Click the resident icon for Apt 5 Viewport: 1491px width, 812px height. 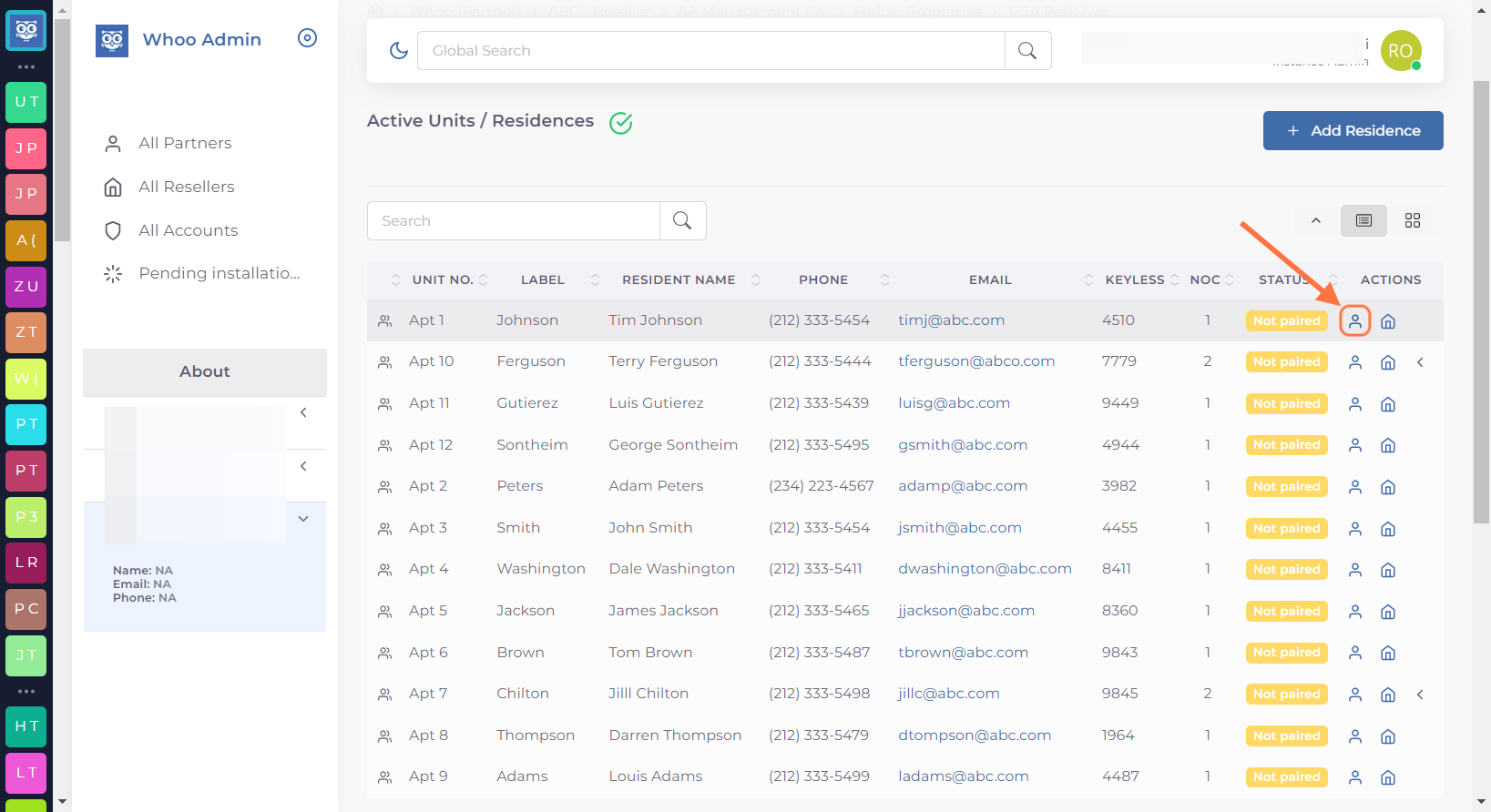(1355, 612)
